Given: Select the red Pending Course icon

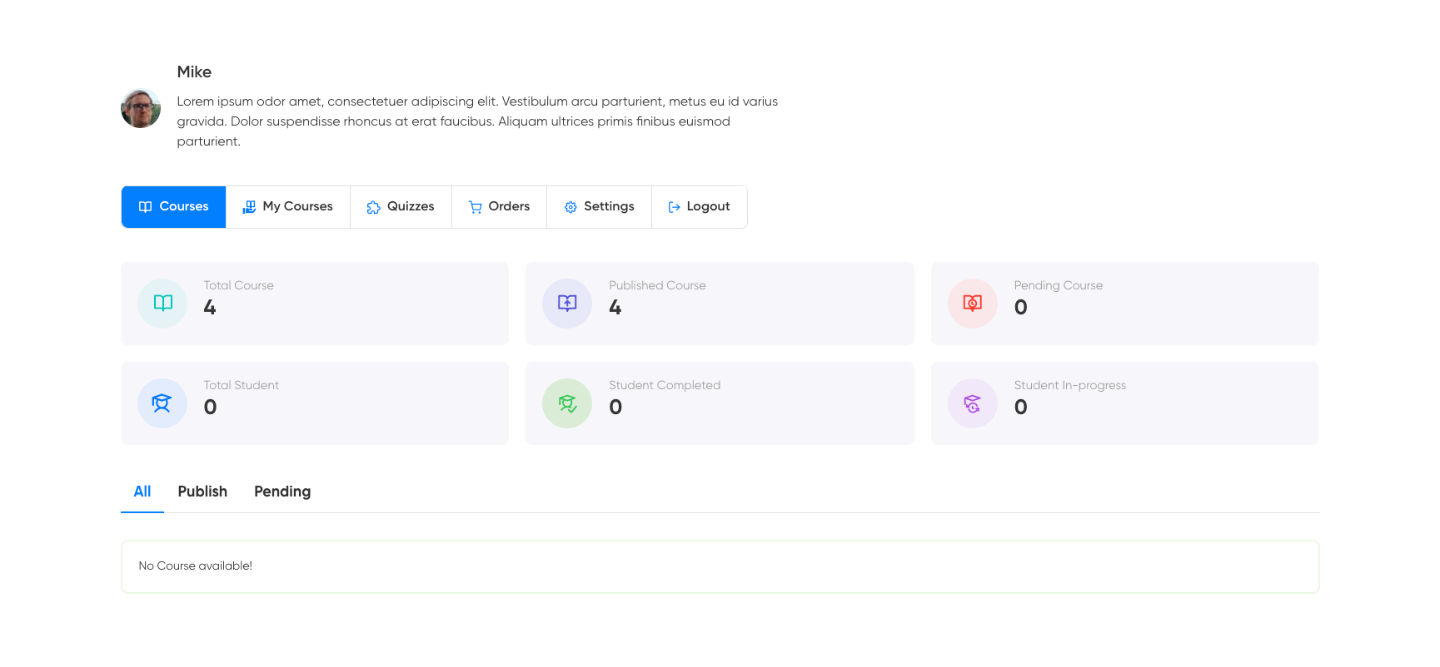Looking at the screenshot, I should click(x=972, y=303).
